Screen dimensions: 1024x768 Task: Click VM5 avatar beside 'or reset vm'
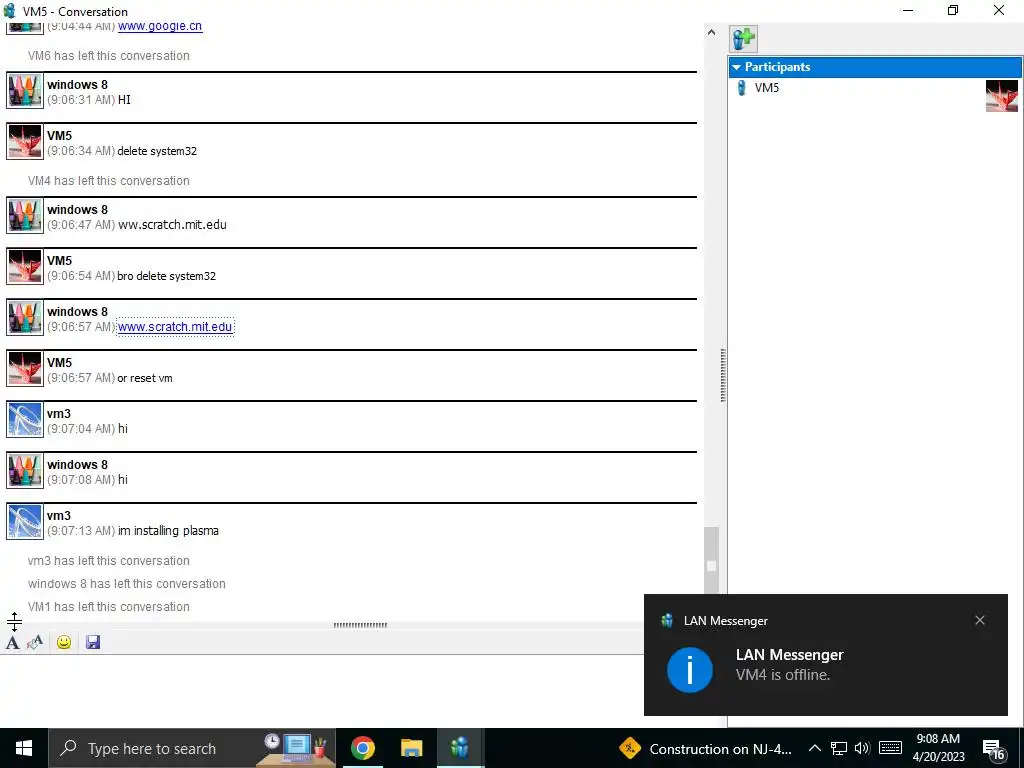(x=25, y=368)
